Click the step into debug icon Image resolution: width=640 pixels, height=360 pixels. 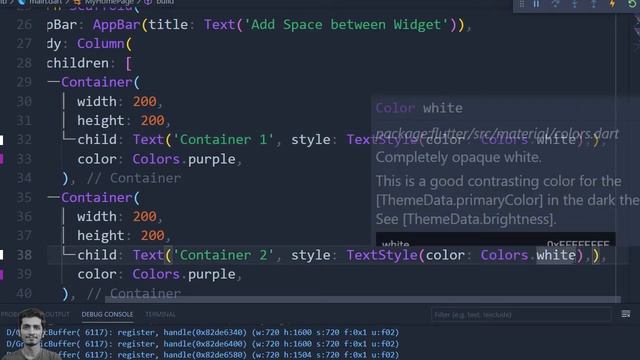[x=575, y=4]
